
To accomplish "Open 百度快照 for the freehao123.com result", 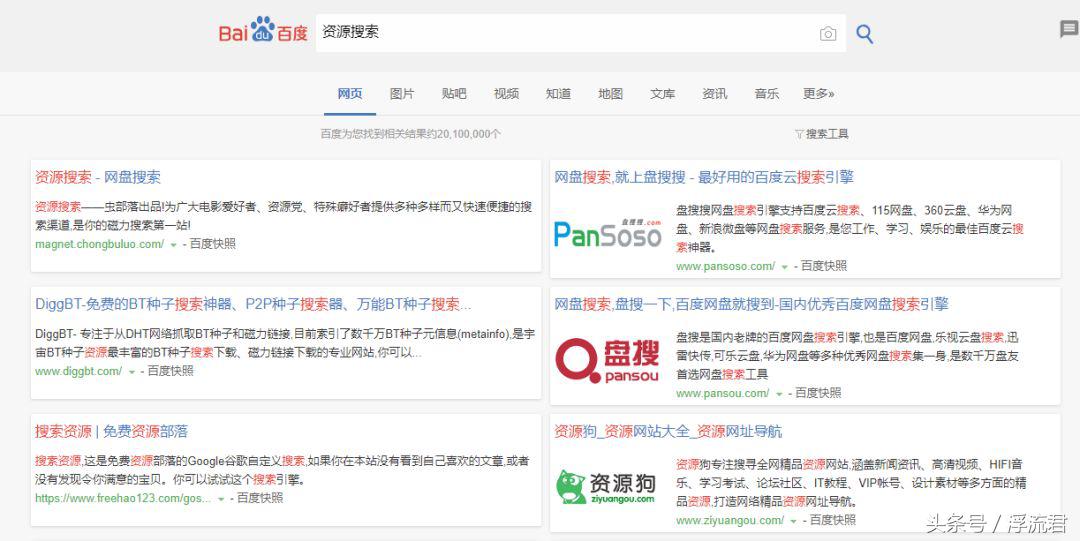I will point(260,498).
